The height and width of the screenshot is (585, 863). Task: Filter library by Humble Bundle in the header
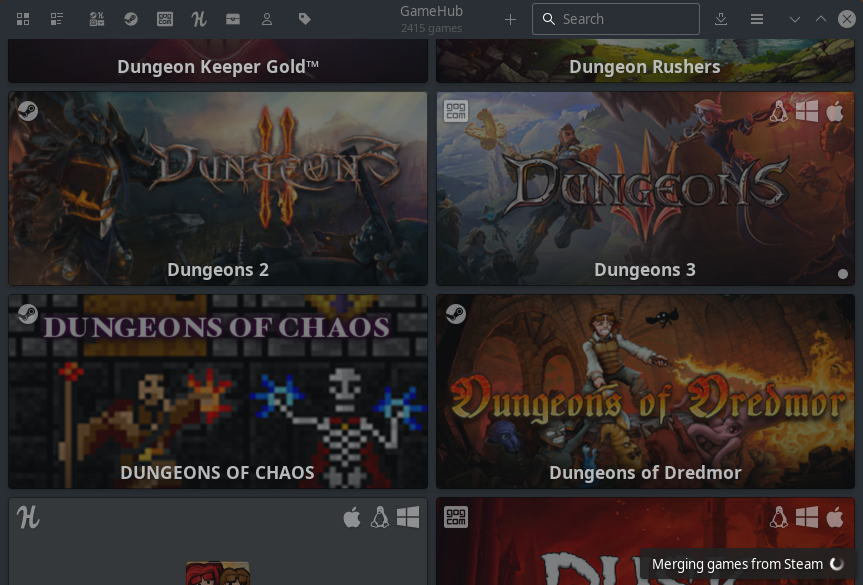(x=199, y=19)
